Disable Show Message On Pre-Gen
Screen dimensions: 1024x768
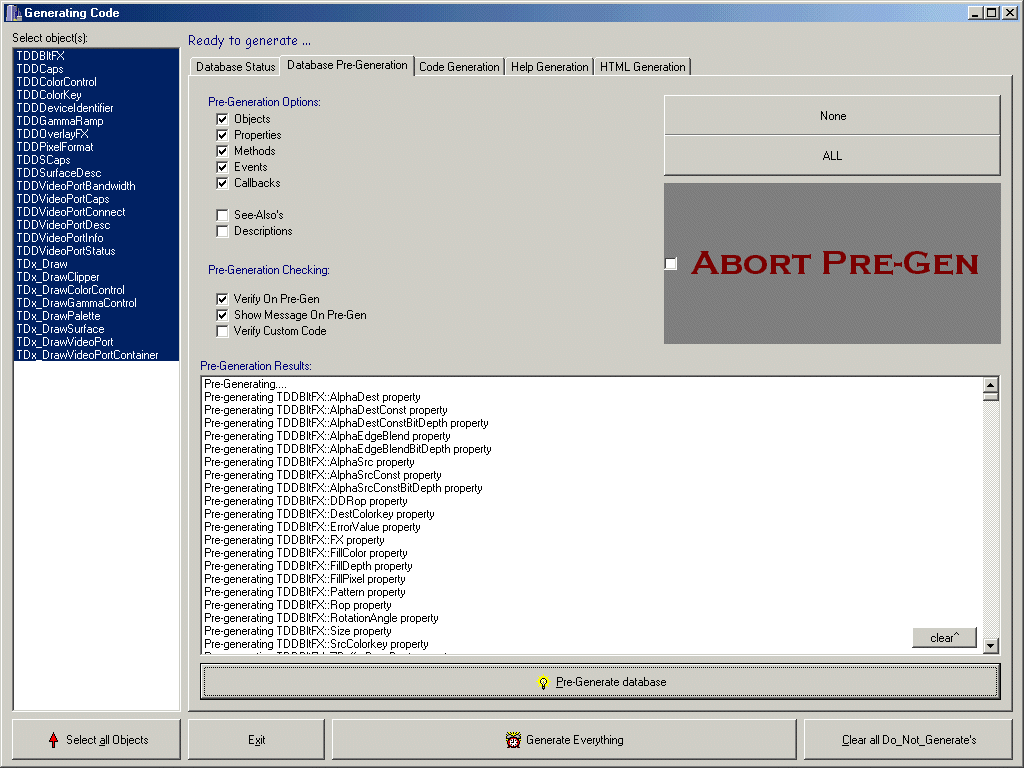[x=222, y=315]
